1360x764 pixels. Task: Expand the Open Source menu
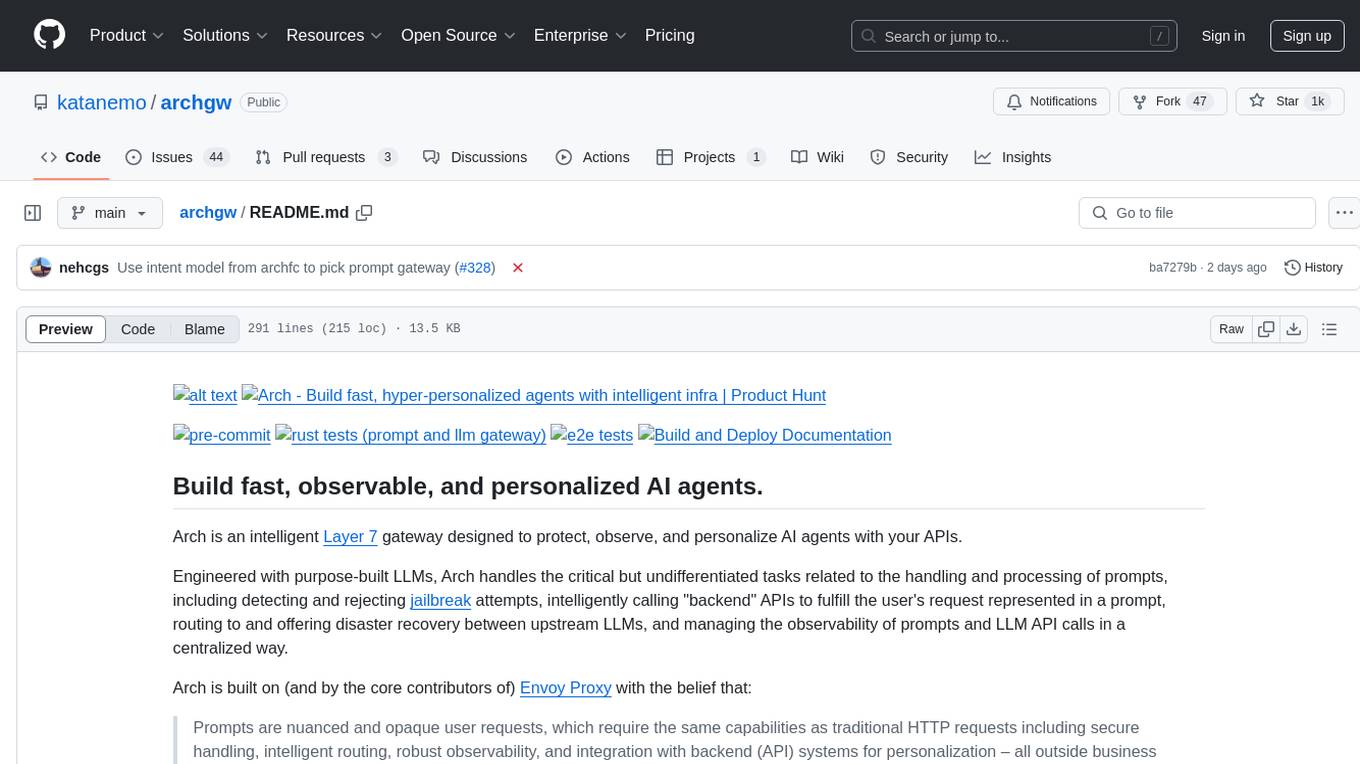pos(458,35)
